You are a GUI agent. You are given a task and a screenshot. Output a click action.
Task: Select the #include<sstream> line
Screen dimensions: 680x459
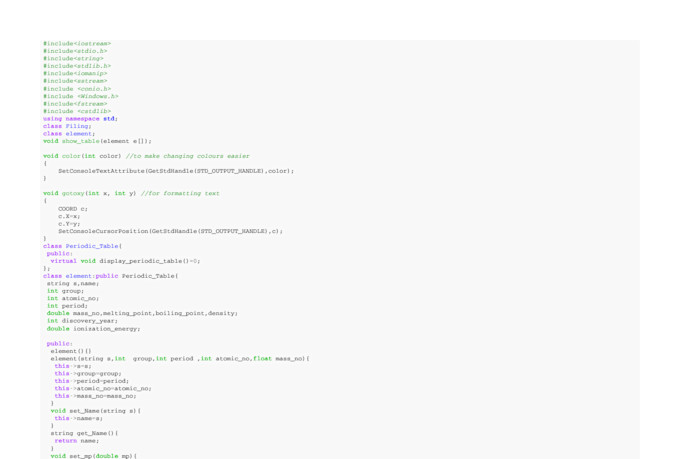coord(75,81)
